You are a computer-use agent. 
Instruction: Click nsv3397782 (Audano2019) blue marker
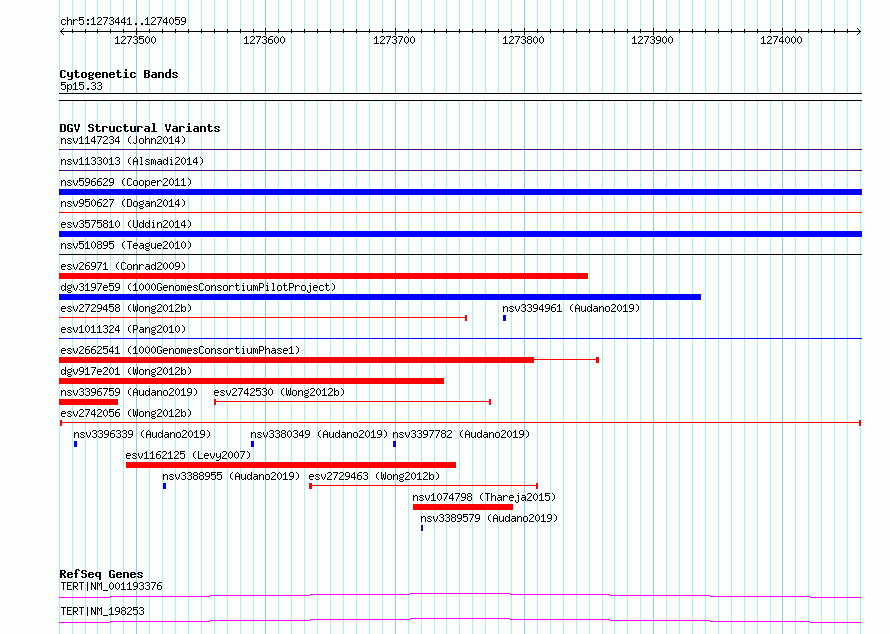(394, 444)
